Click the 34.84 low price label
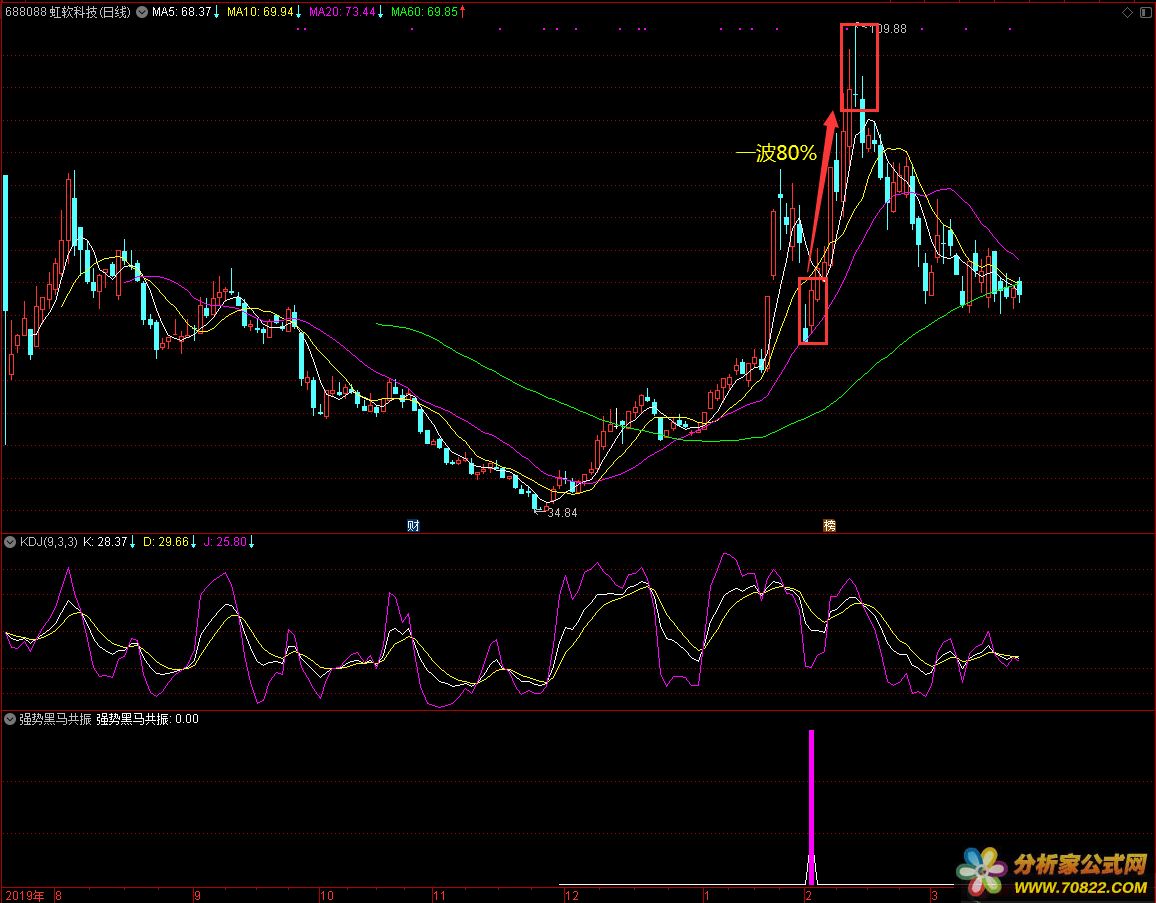Screen dimensions: 1156x903 coord(561,513)
